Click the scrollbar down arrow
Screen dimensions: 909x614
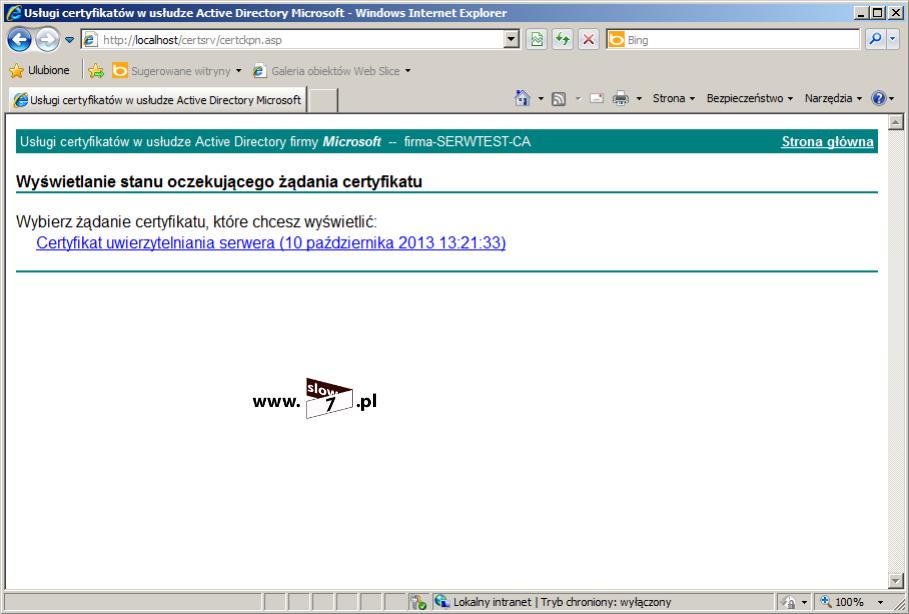tap(896, 580)
